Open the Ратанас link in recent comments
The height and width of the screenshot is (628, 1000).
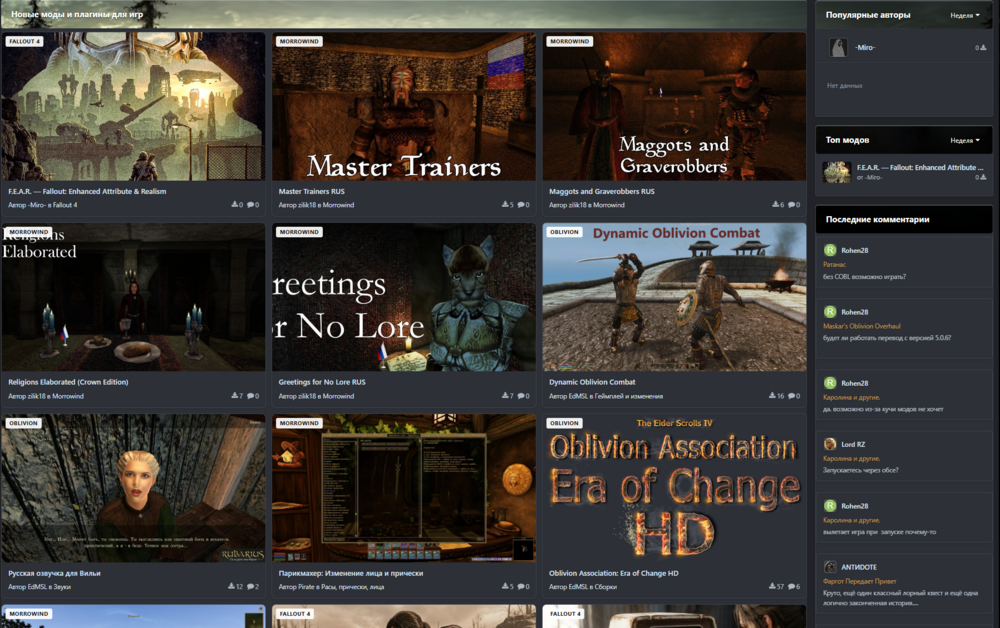coord(834,265)
